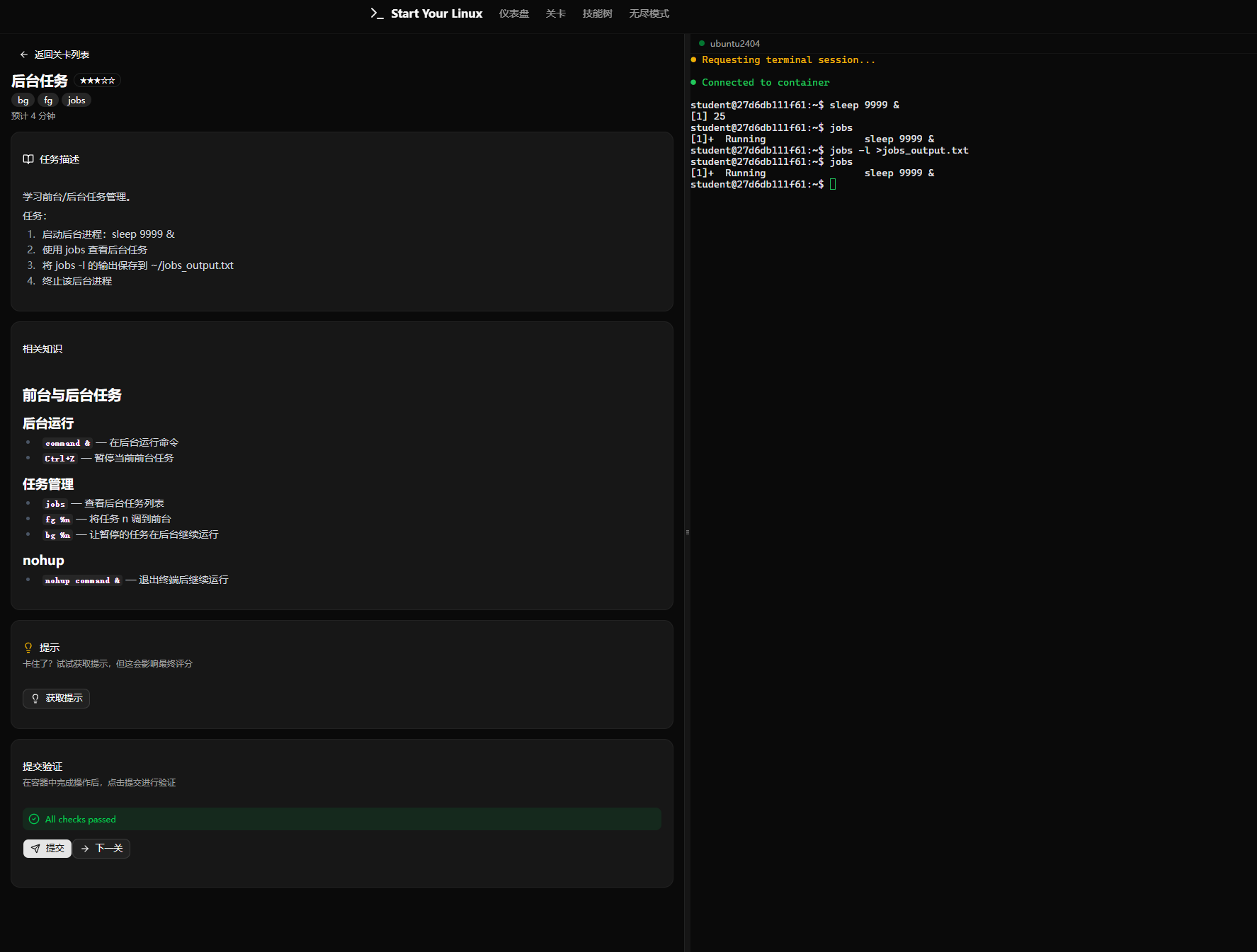
Task: Select the bg tag
Action: [x=23, y=101]
